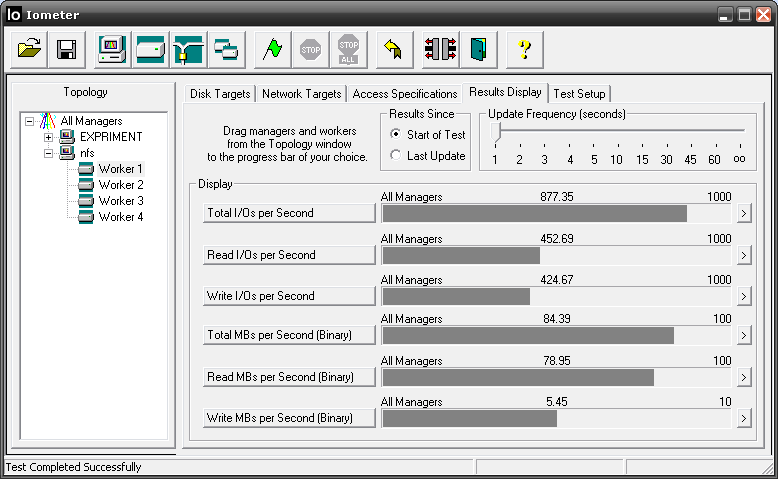Click the 877.35 total I/Os value

coord(557,197)
